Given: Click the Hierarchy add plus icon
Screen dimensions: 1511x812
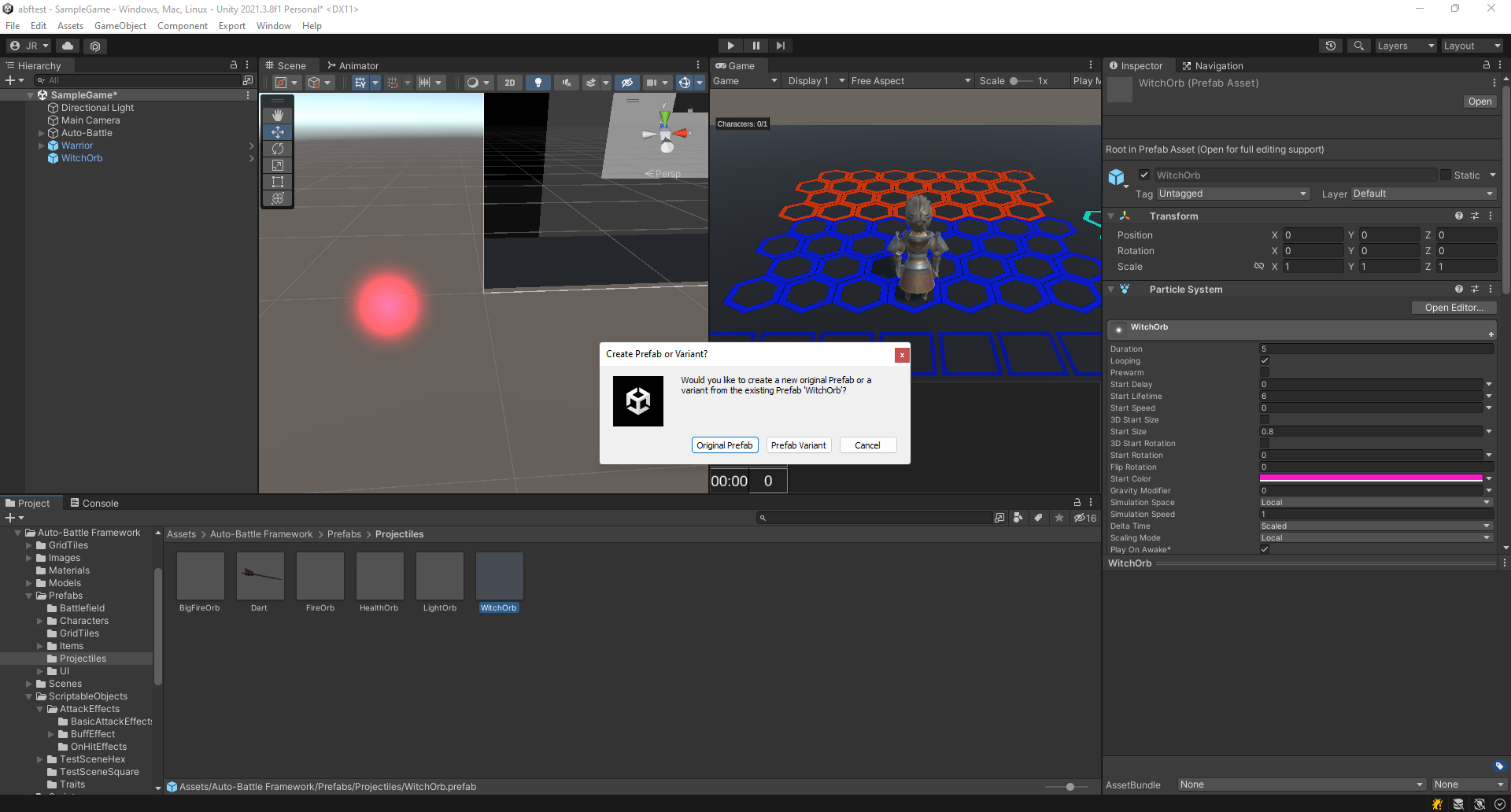Looking at the screenshot, I should 10,80.
